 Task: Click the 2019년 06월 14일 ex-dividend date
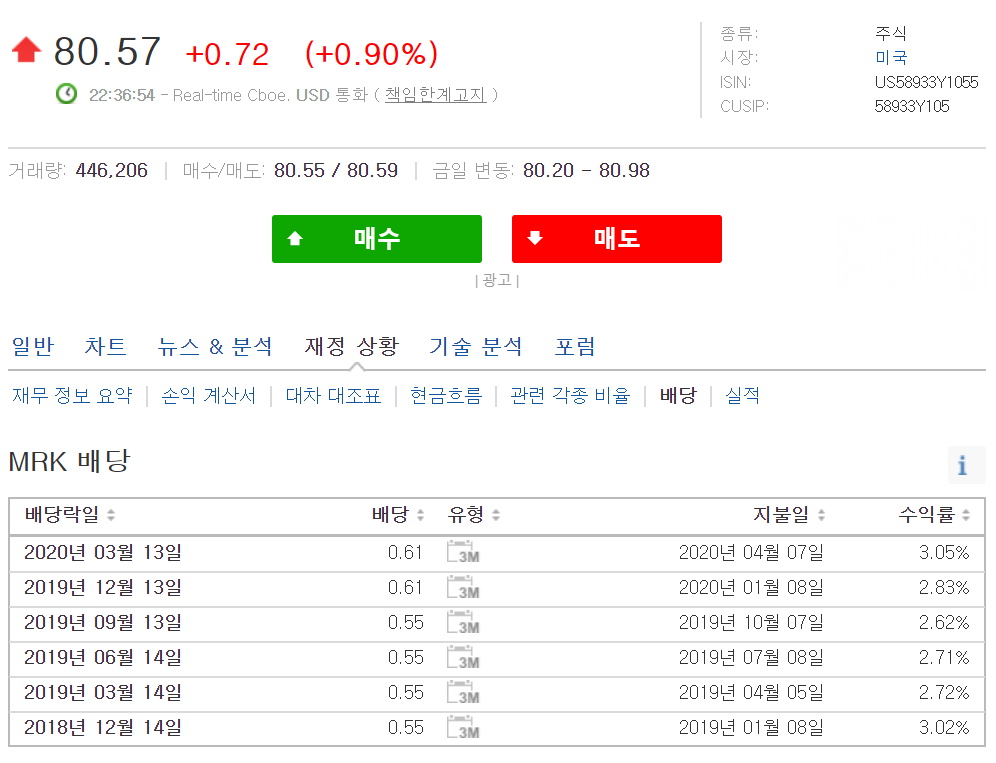103,657
